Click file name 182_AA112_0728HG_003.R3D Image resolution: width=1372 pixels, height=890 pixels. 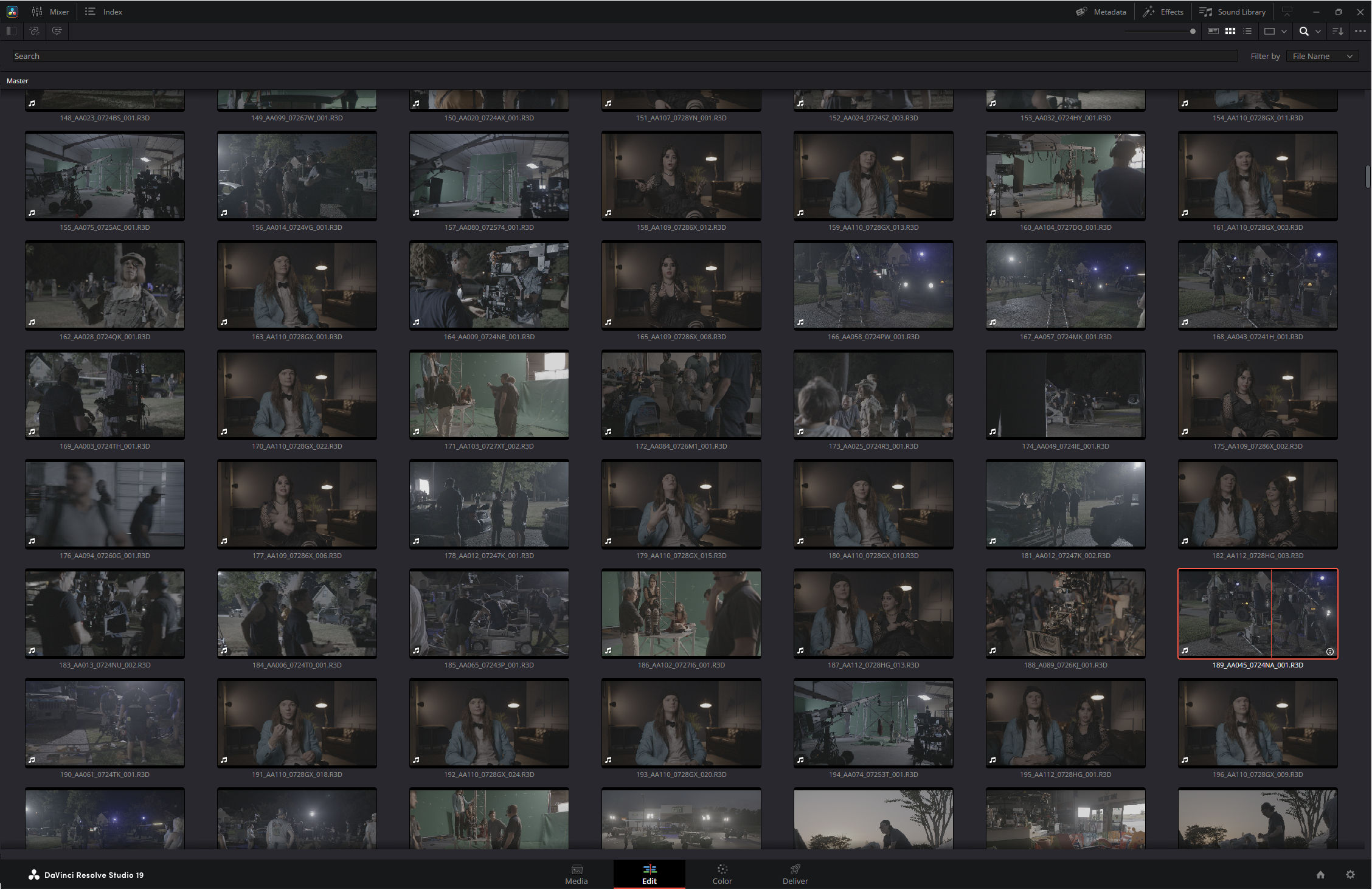(1258, 556)
